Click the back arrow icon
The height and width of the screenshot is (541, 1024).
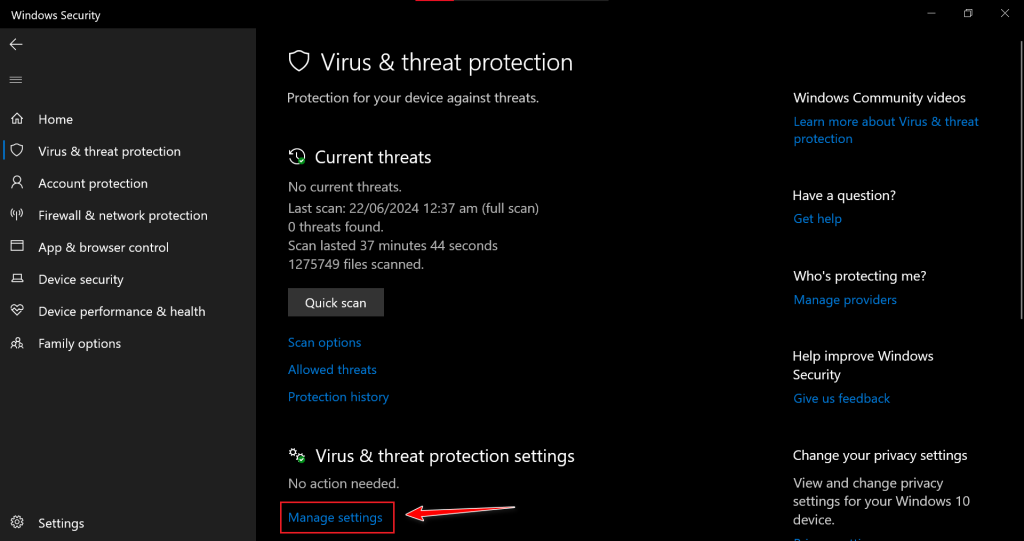[x=16, y=45]
